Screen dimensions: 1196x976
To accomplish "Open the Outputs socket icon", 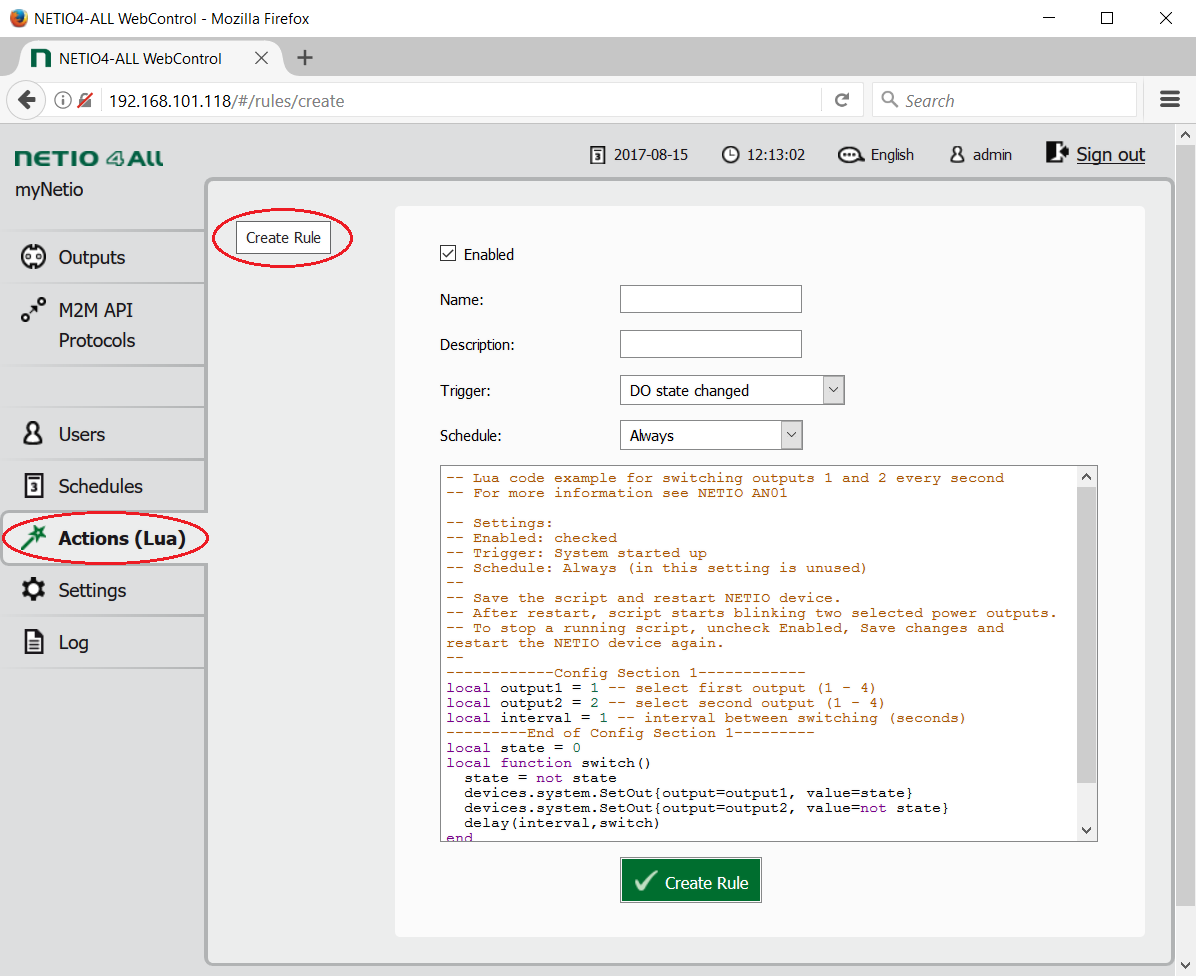I will (33, 257).
